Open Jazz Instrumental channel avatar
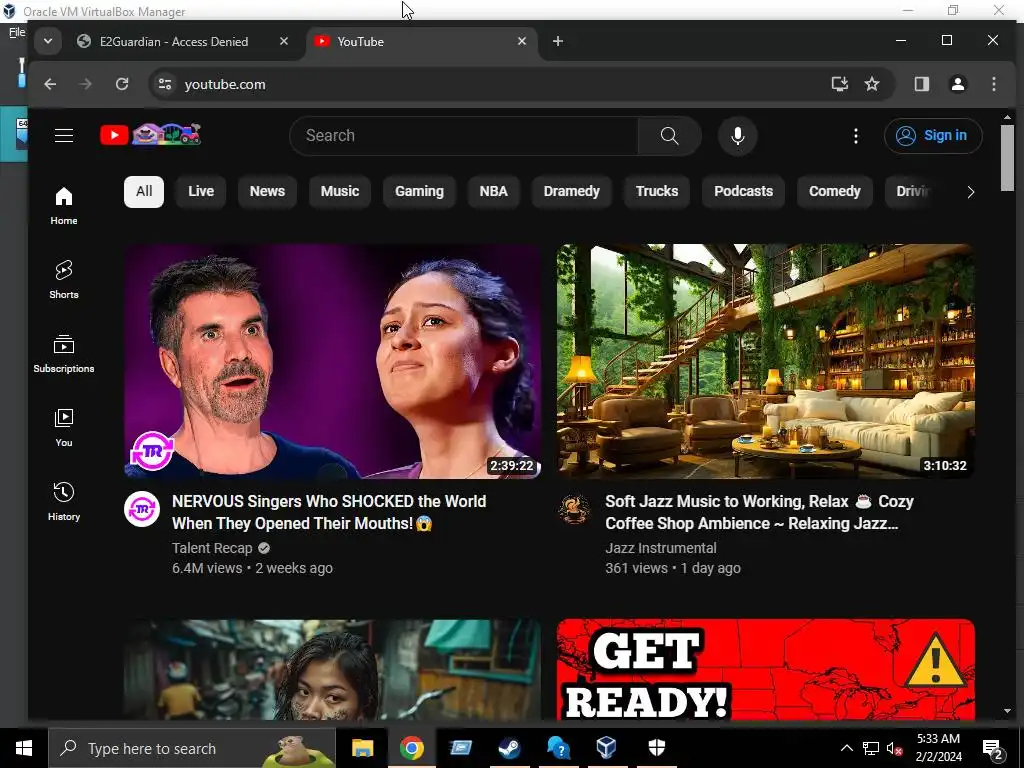The image size is (1024, 768). pos(575,509)
